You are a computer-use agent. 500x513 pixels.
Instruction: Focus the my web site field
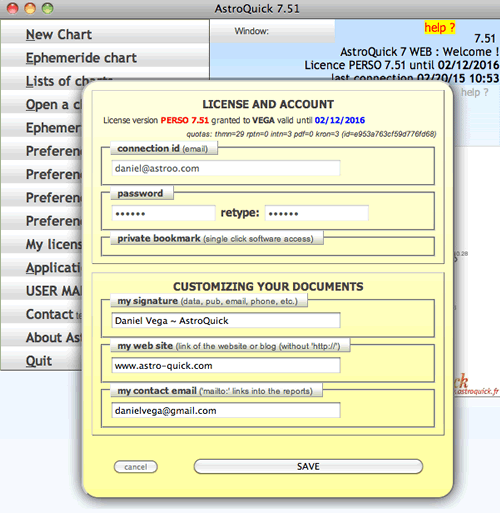pos(226,366)
